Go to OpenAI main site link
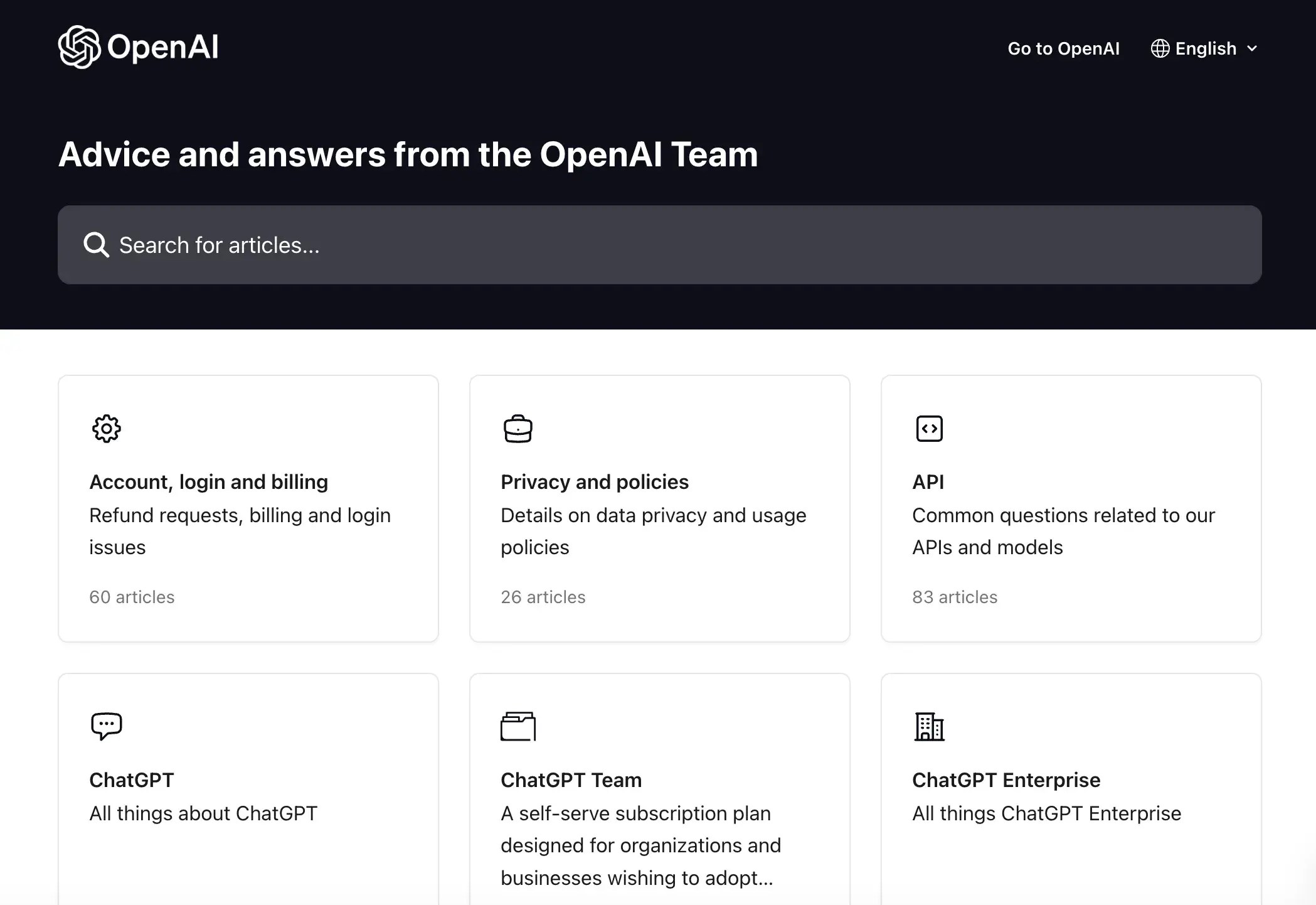The width and height of the screenshot is (1316, 905). coord(1063,48)
